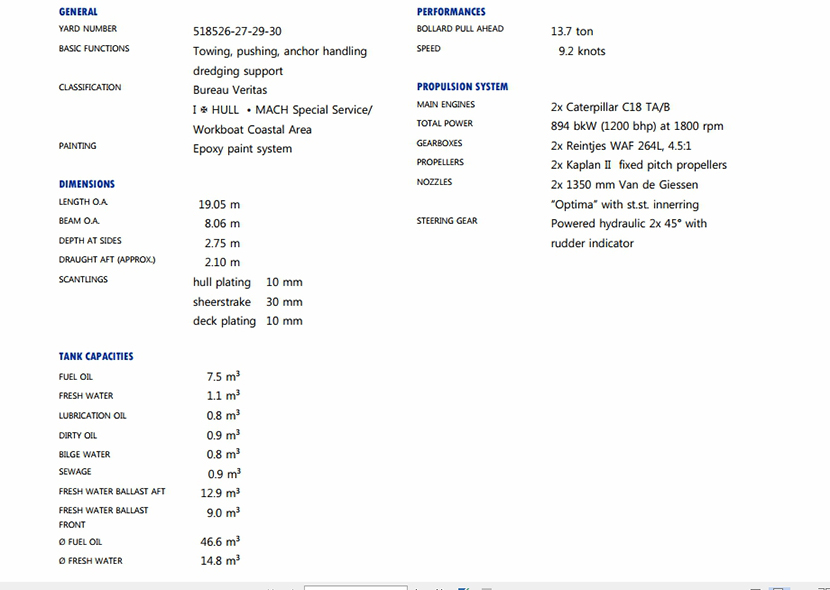Image resolution: width=830 pixels, height=590 pixels.
Task: Click the PROPULSION SYSTEM heading
Action: [462, 87]
